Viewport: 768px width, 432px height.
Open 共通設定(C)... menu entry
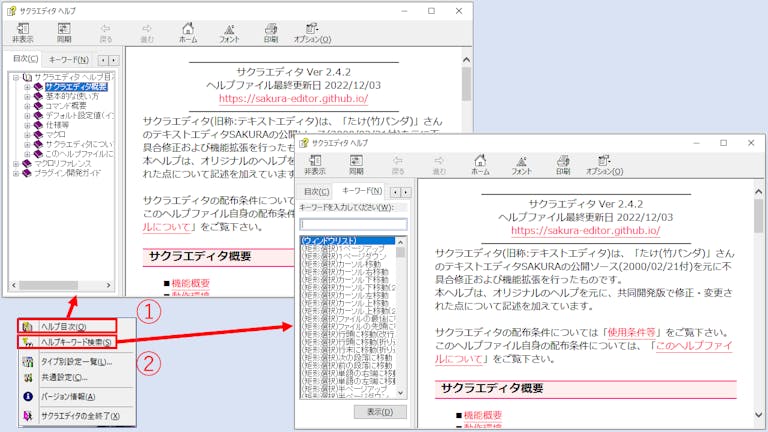76,378
